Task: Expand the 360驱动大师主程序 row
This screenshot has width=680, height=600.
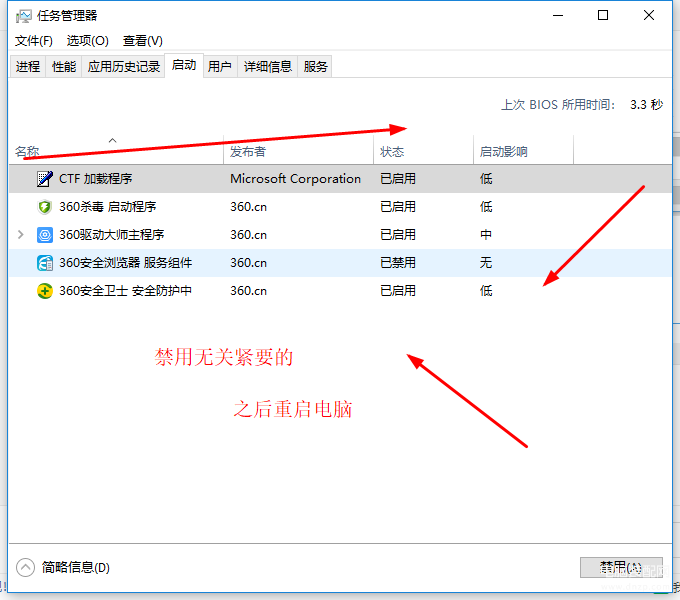Action: pyautogui.click(x=20, y=235)
